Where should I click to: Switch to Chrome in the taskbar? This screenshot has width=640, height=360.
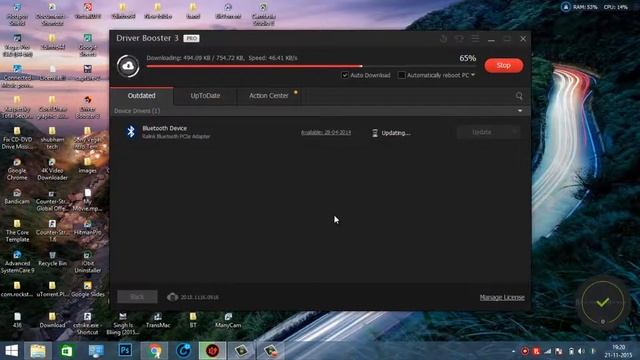[155, 351]
